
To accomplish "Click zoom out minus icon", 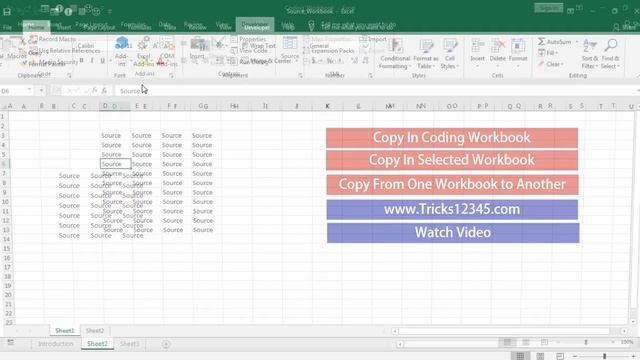I will pyautogui.click(x=575, y=356).
